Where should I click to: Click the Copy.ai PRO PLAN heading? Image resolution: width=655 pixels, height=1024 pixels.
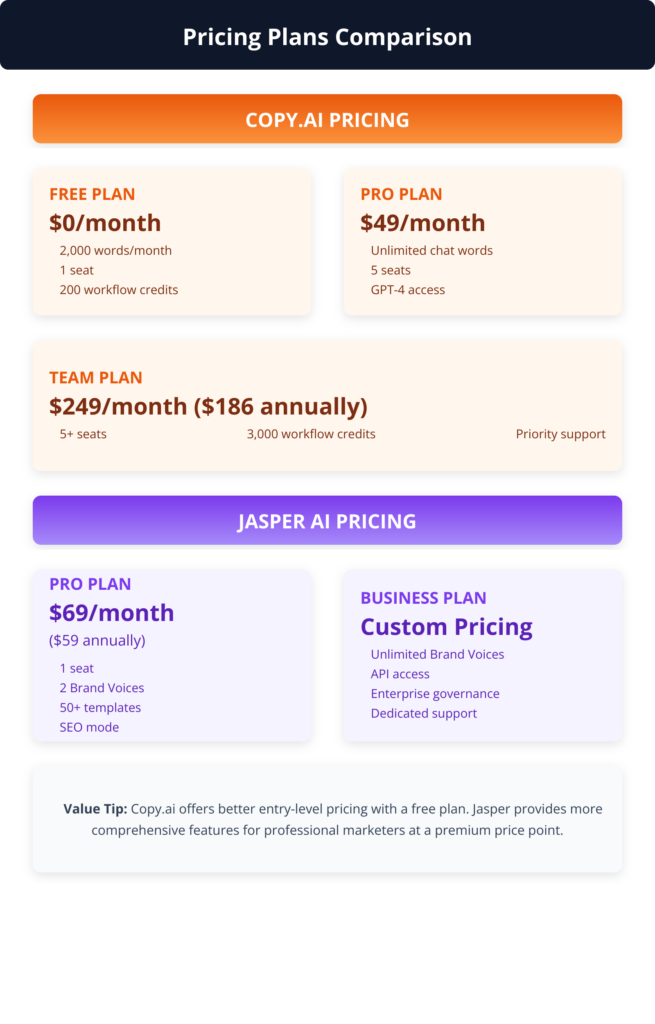(401, 194)
